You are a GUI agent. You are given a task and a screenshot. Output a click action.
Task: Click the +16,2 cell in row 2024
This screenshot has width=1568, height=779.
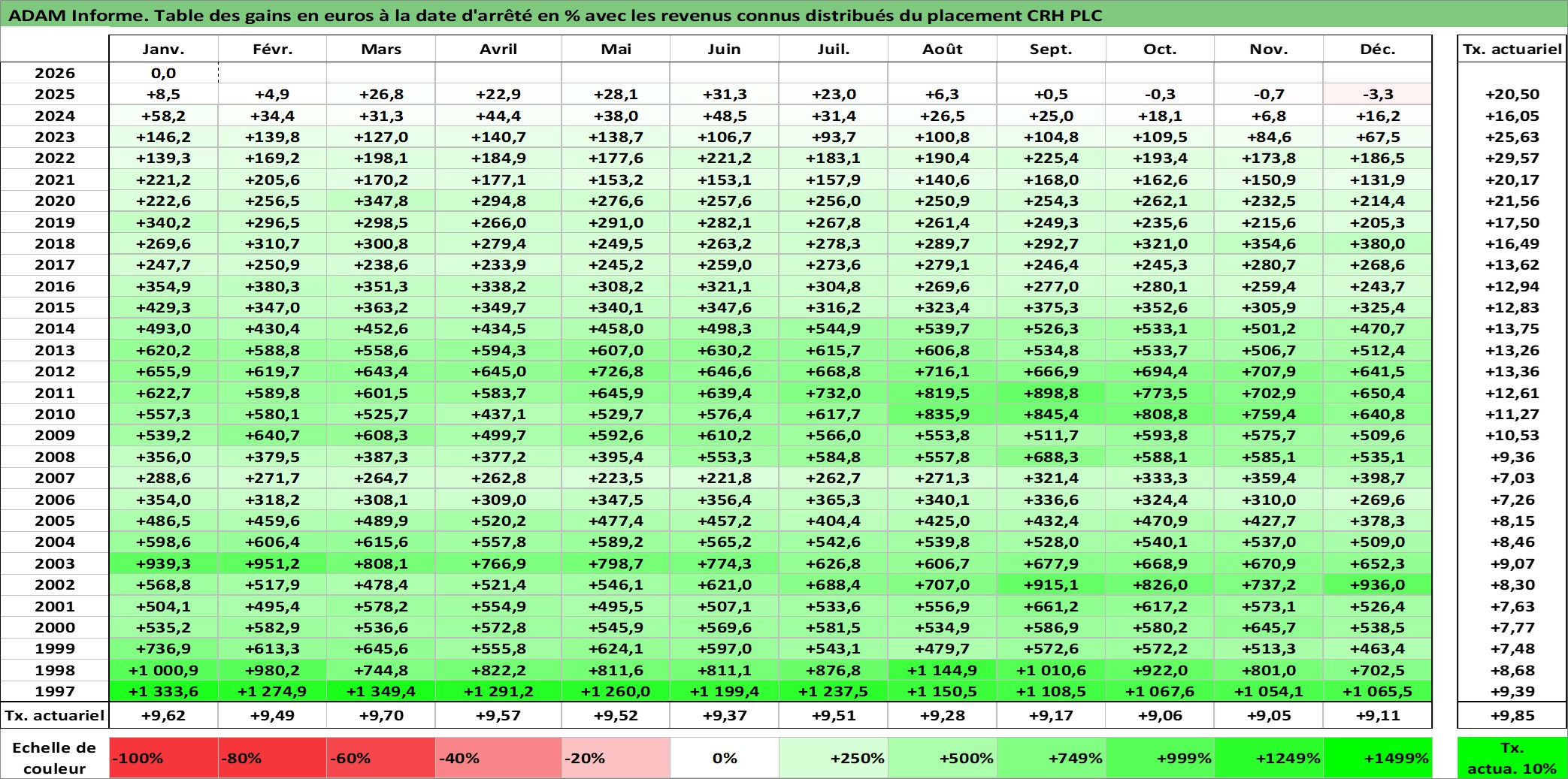1378,116
